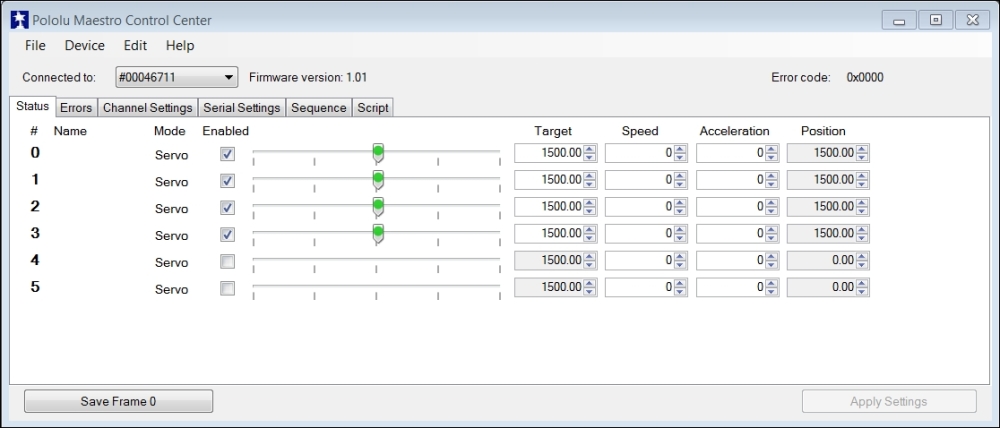Switch to the Script tab
1000x428 pixels.
click(x=372, y=108)
